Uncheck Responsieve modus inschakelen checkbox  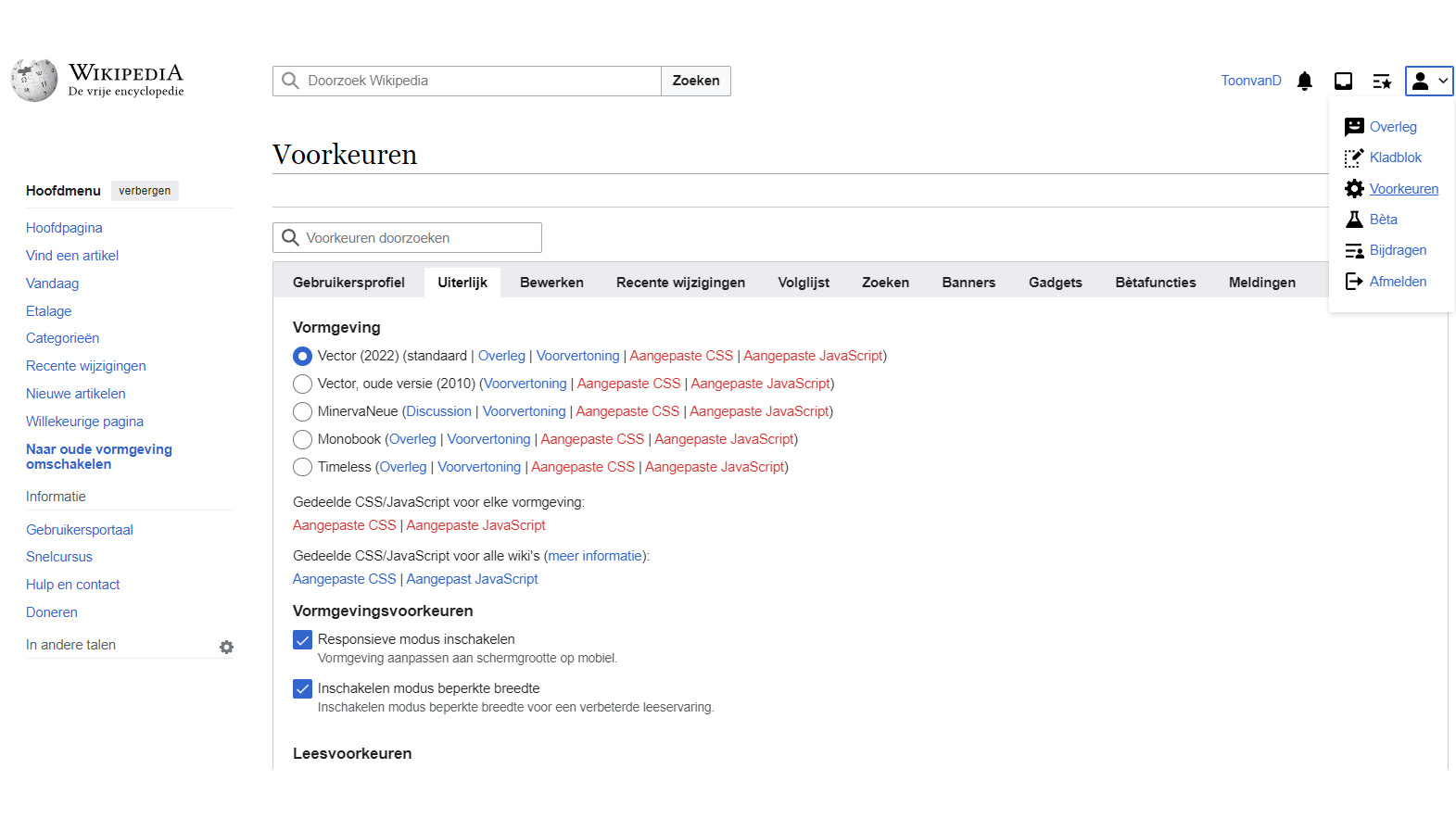coord(302,640)
